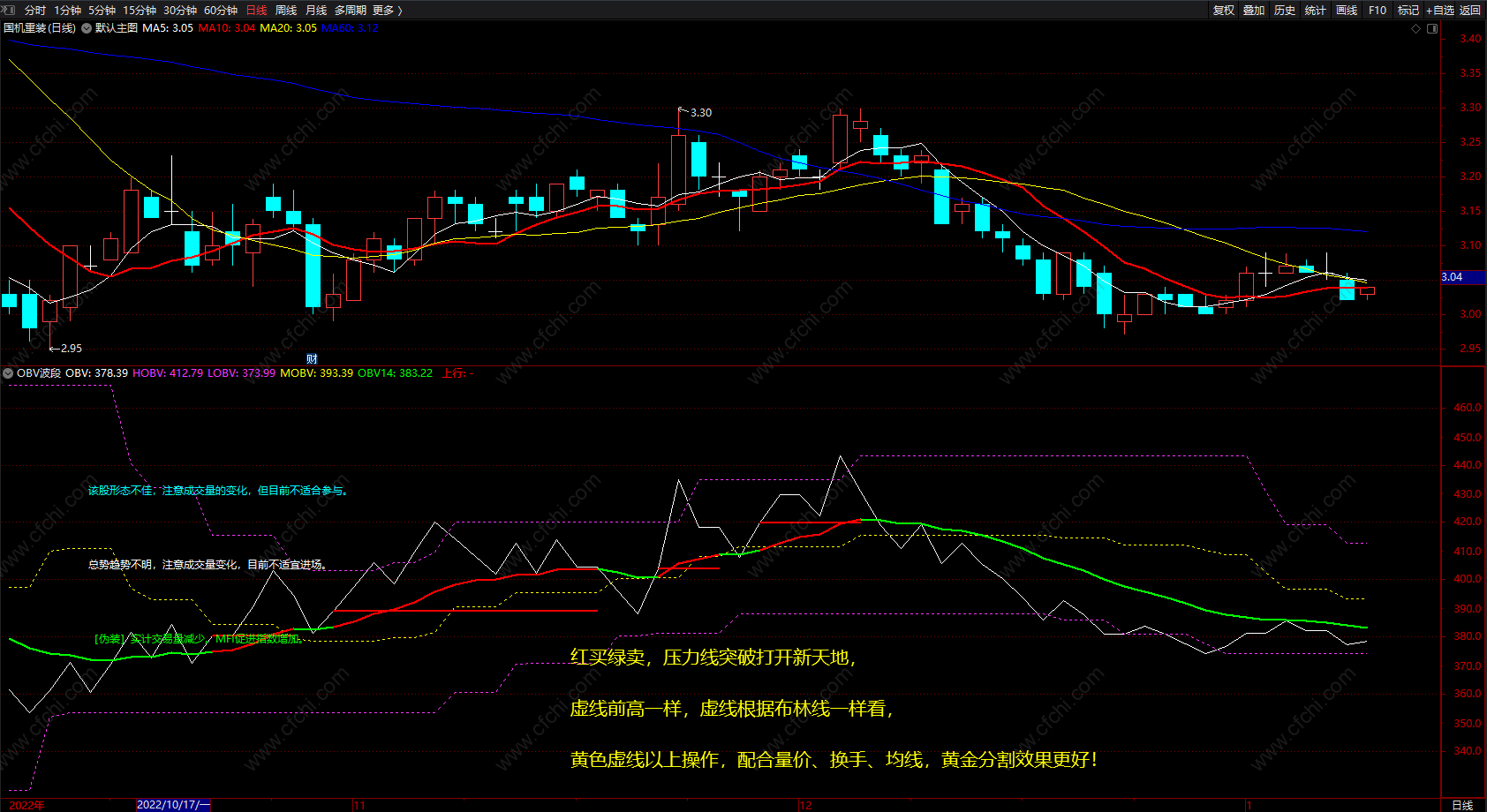Click the current price tag 3.04

pos(1462,277)
